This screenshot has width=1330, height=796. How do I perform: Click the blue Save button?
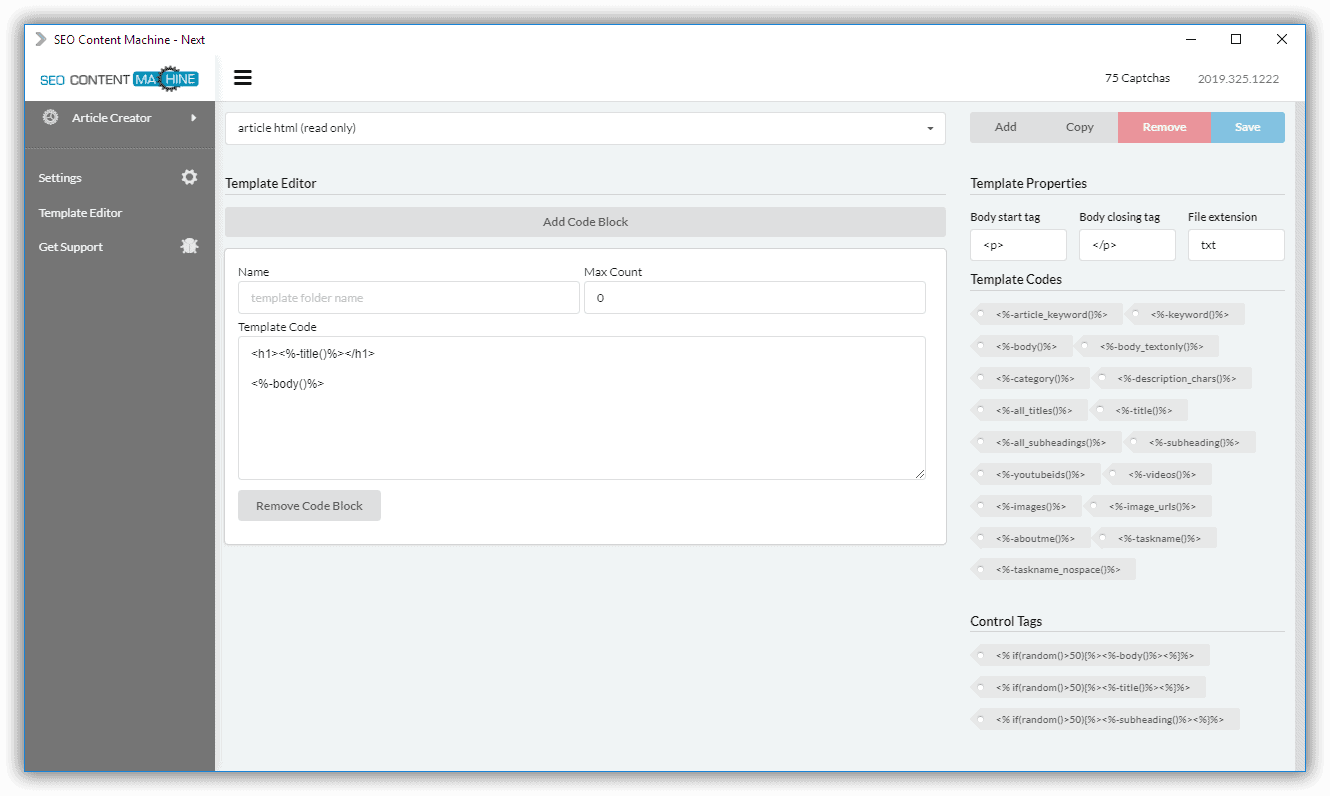click(1248, 127)
